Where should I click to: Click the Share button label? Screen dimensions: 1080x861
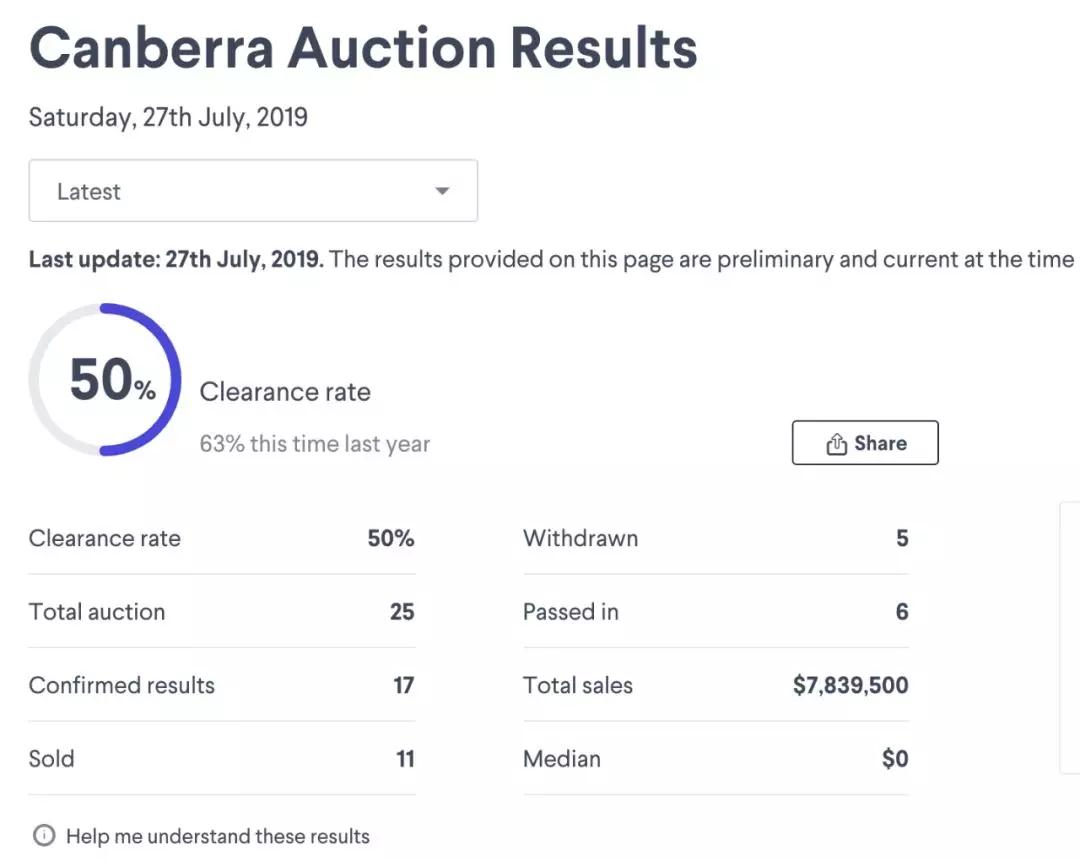tap(880, 443)
